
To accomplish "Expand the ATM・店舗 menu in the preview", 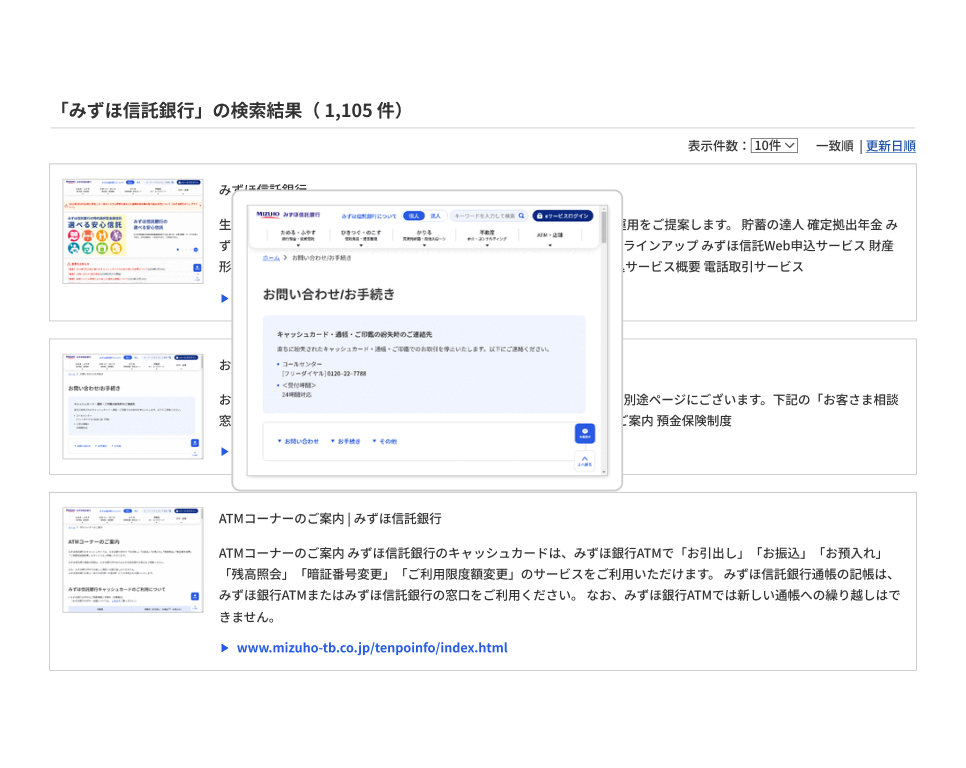I will (550, 236).
